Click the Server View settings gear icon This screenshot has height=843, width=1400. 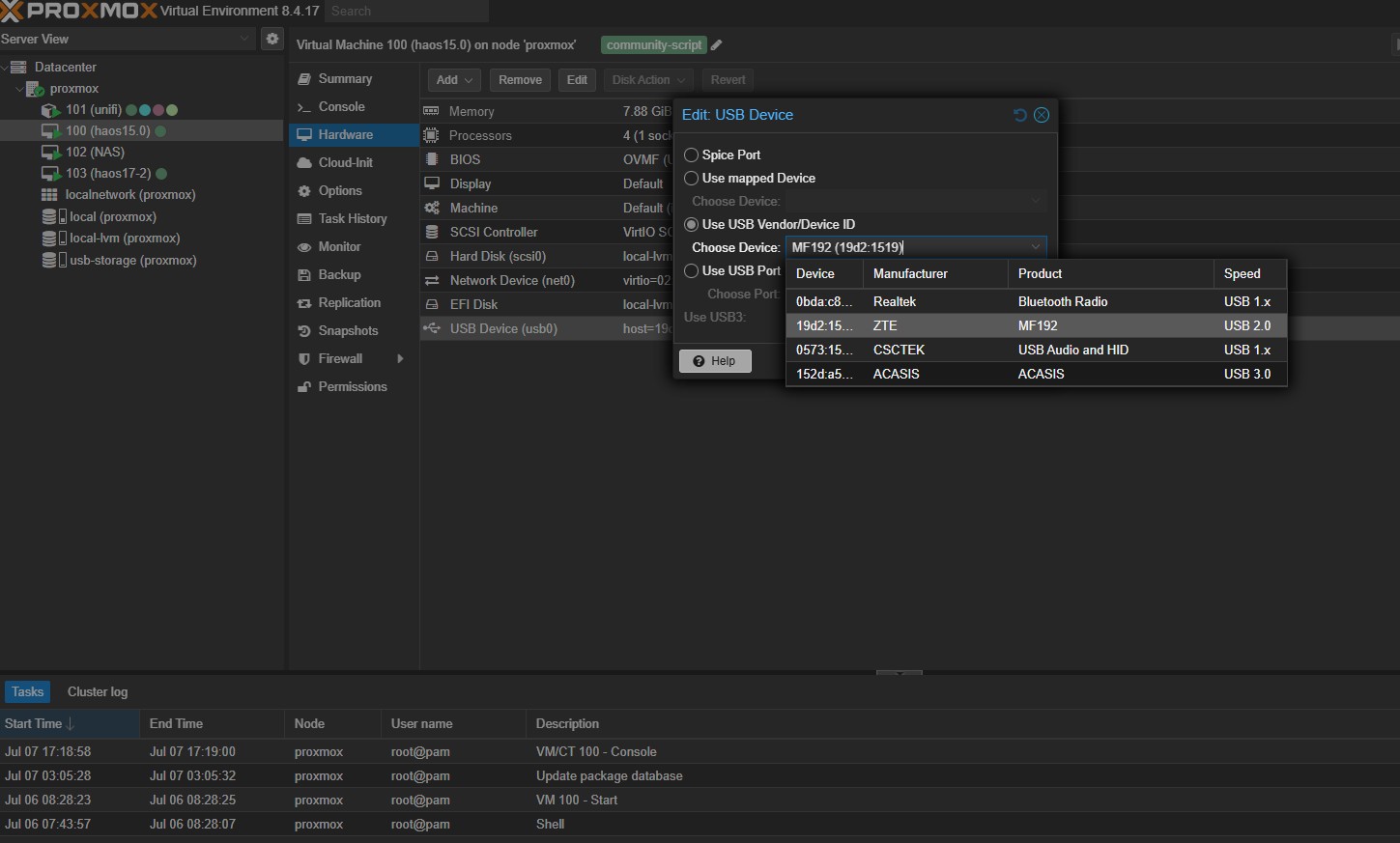272,39
